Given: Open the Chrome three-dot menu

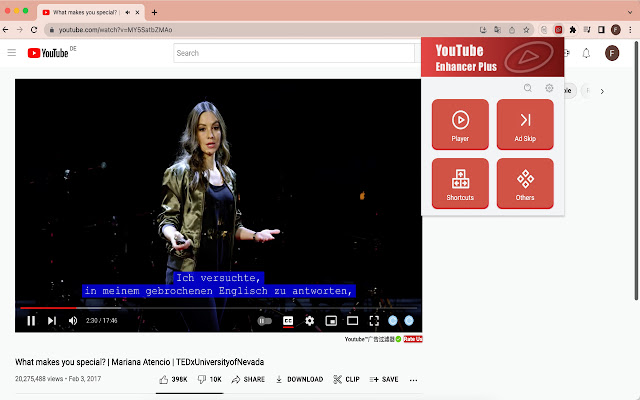Looking at the screenshot, I should coord(630,30).
